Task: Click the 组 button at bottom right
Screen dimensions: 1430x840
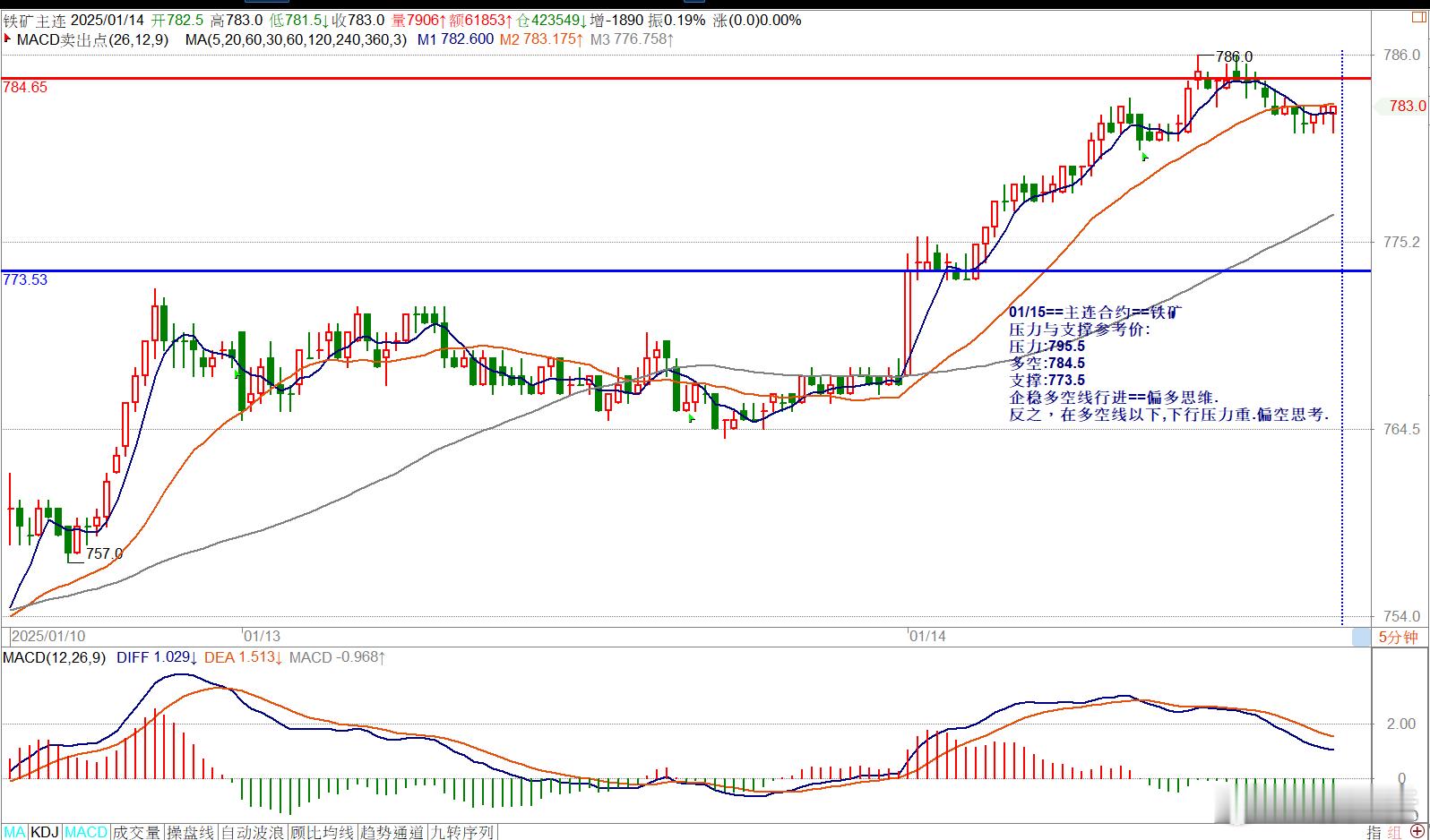Action: (1395, 832)
